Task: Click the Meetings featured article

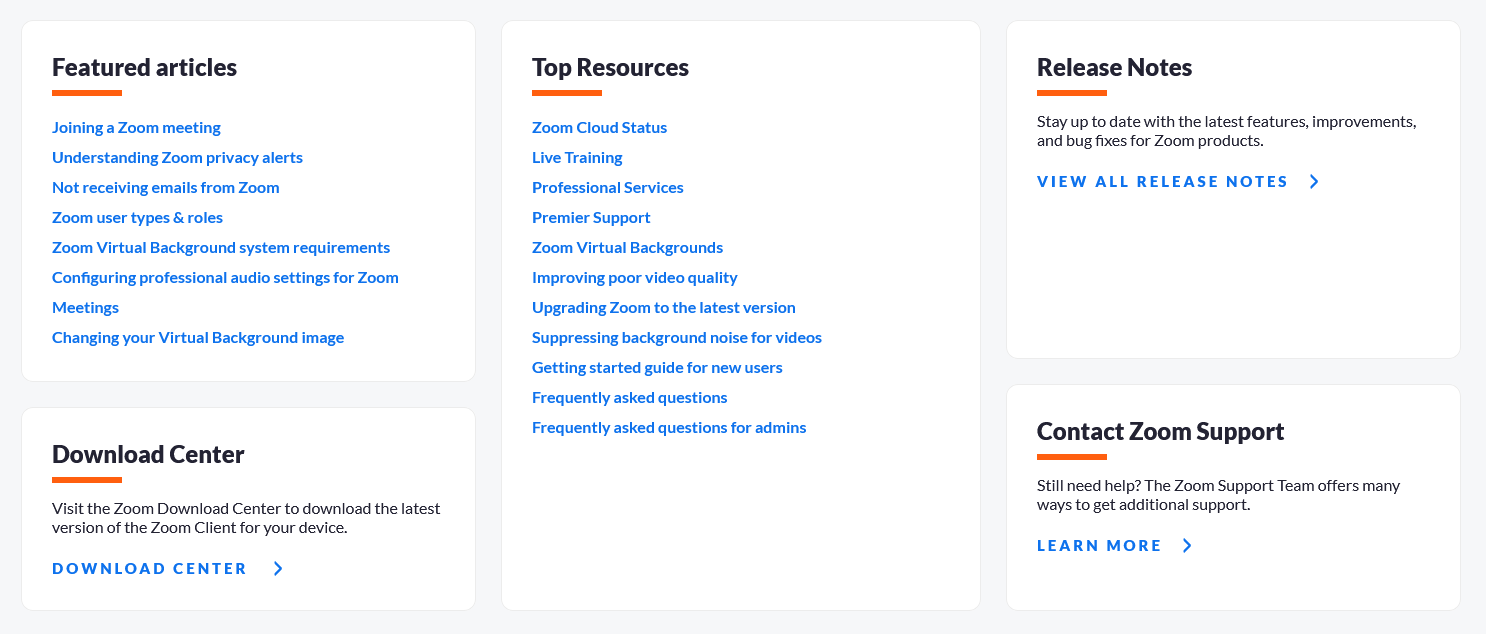Action: tap(85, 307)
